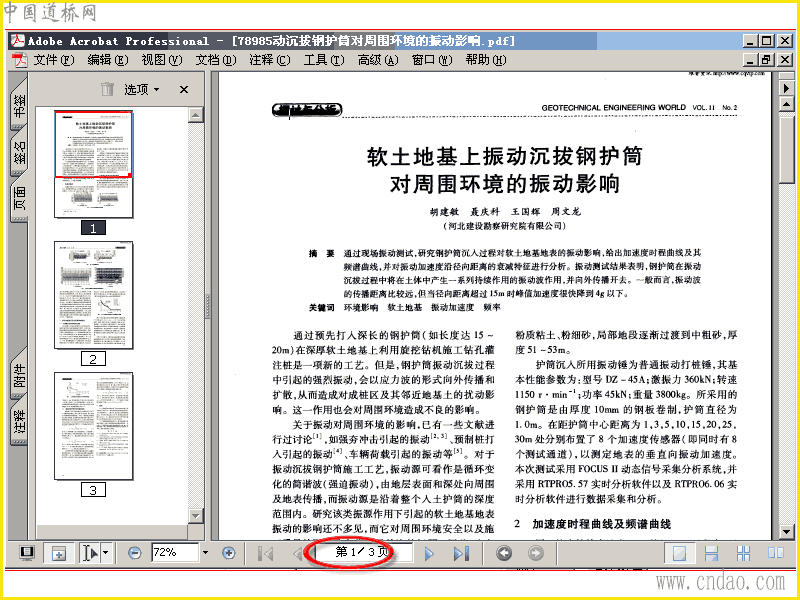800x600 pixels.
Task: Click the zoom in plus button
Action: (229, 553)
